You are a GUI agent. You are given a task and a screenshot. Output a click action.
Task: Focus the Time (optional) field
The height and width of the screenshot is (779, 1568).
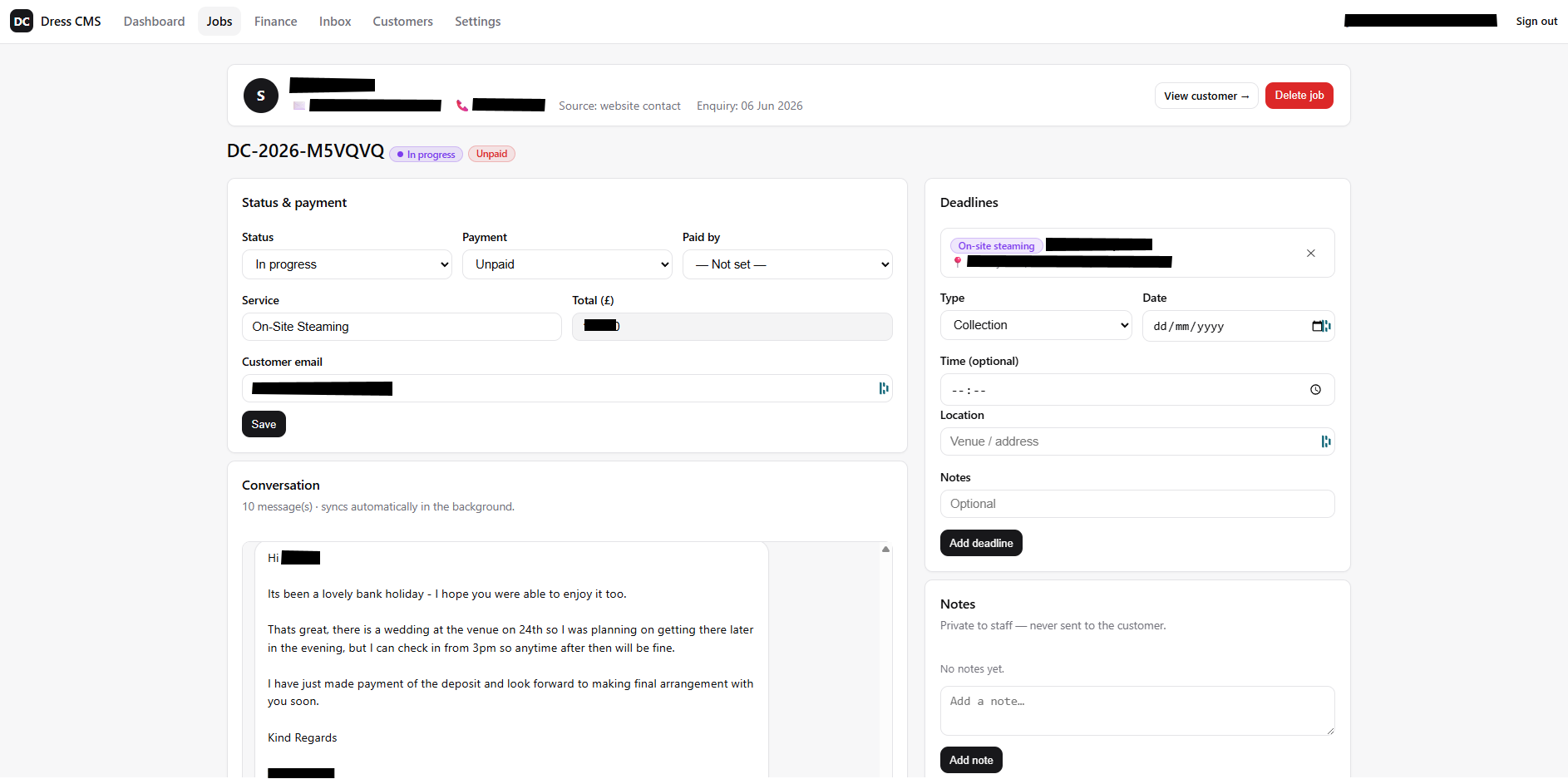pos(1137,390)
